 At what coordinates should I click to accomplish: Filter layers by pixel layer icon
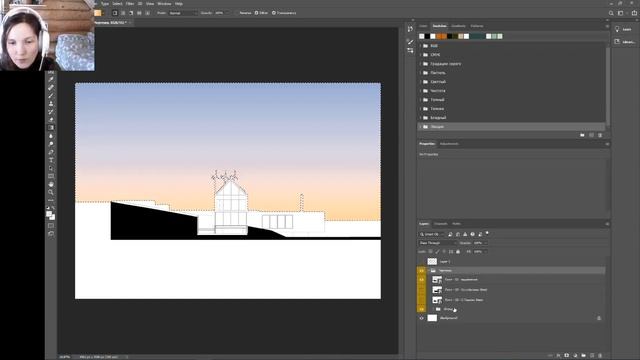tap(450, 234)
